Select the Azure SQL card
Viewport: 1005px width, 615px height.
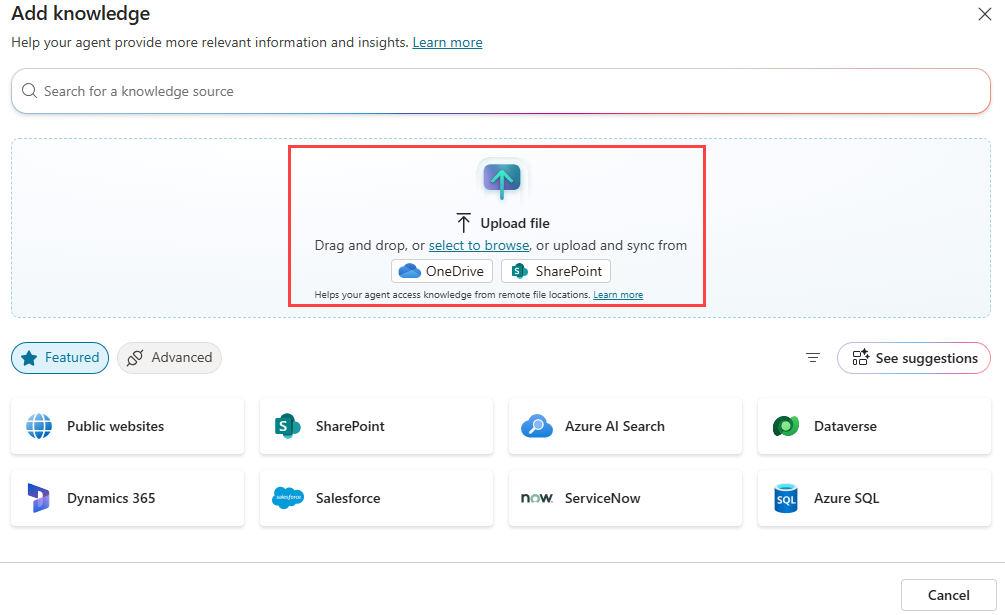click(874, 498)
